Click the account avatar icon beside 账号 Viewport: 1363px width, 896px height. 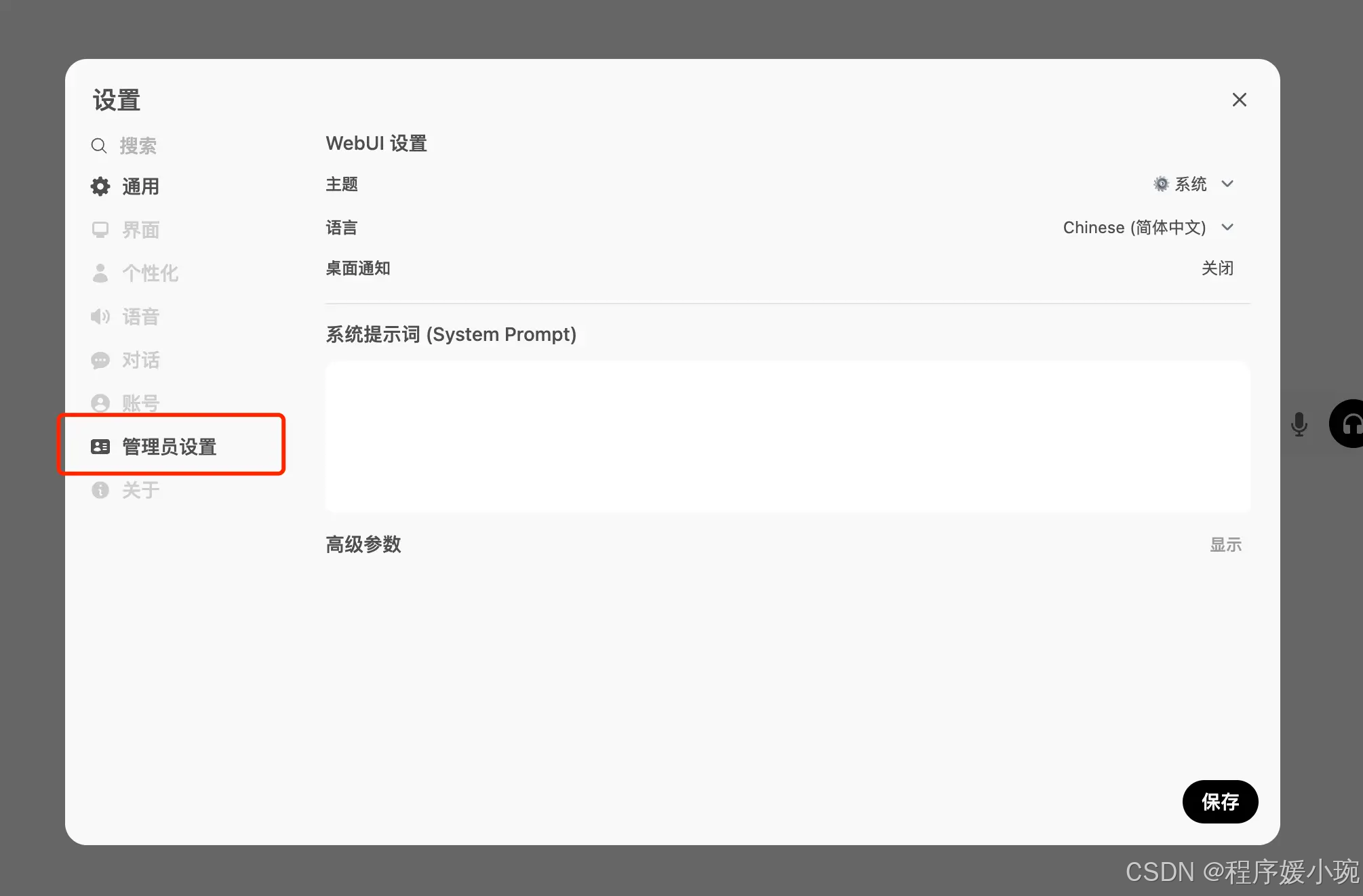(x=100, y=403)
